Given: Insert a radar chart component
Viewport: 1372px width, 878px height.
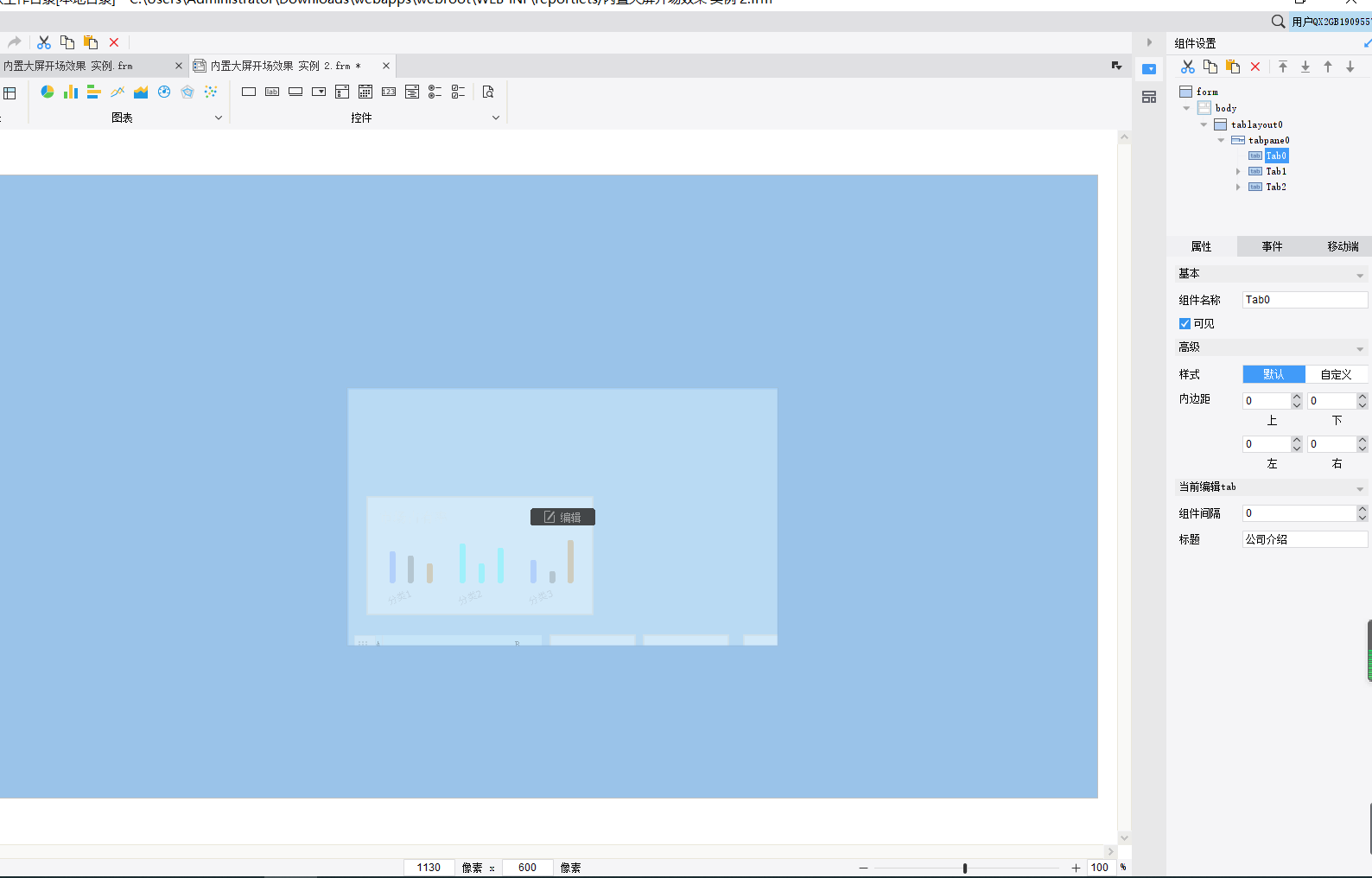Looking at the screenshot, I should [187, 92].
